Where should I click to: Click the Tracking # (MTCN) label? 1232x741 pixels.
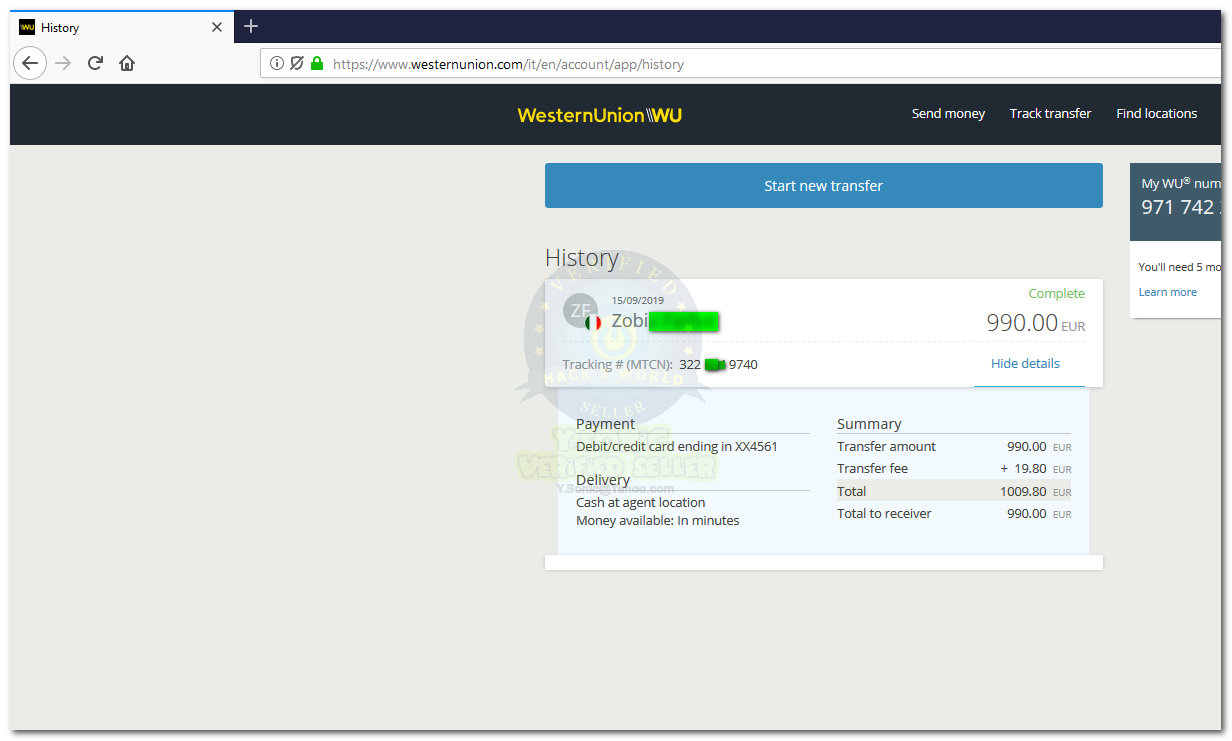tap(617, 365)
